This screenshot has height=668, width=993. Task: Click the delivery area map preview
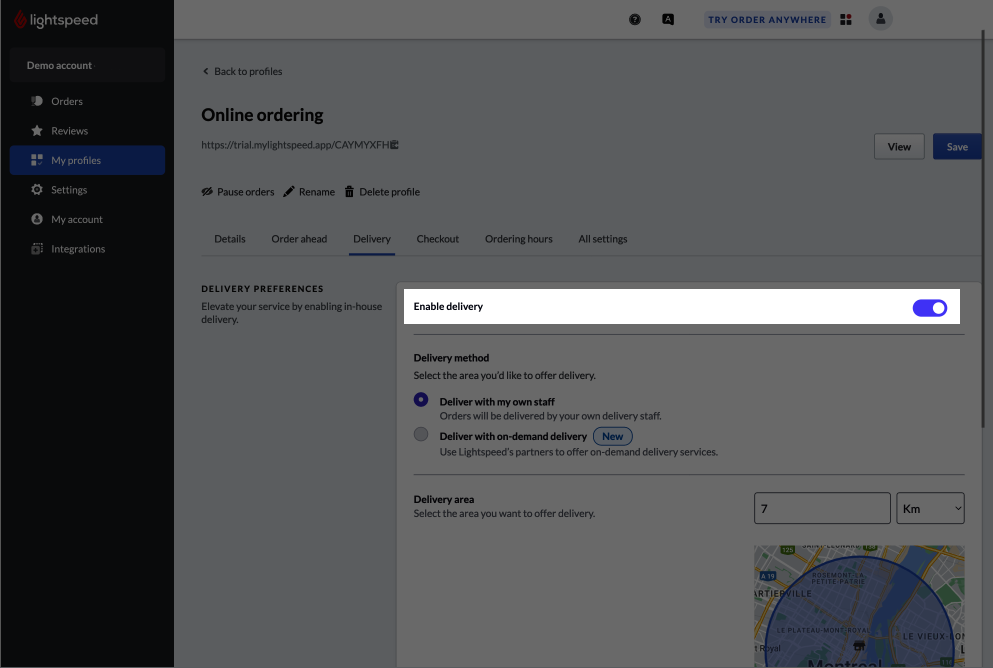tap(859, 606)
